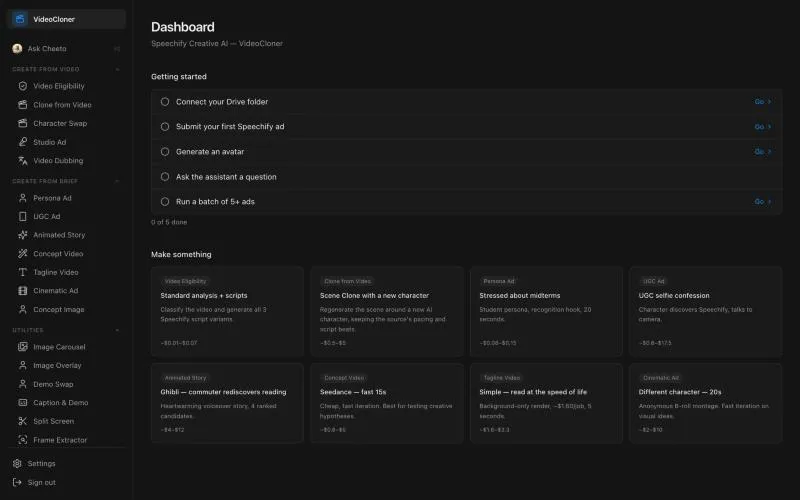Collapse the Utilities section chevron
The height and width of the screenshot is (500, 800).
coord(117,330)
